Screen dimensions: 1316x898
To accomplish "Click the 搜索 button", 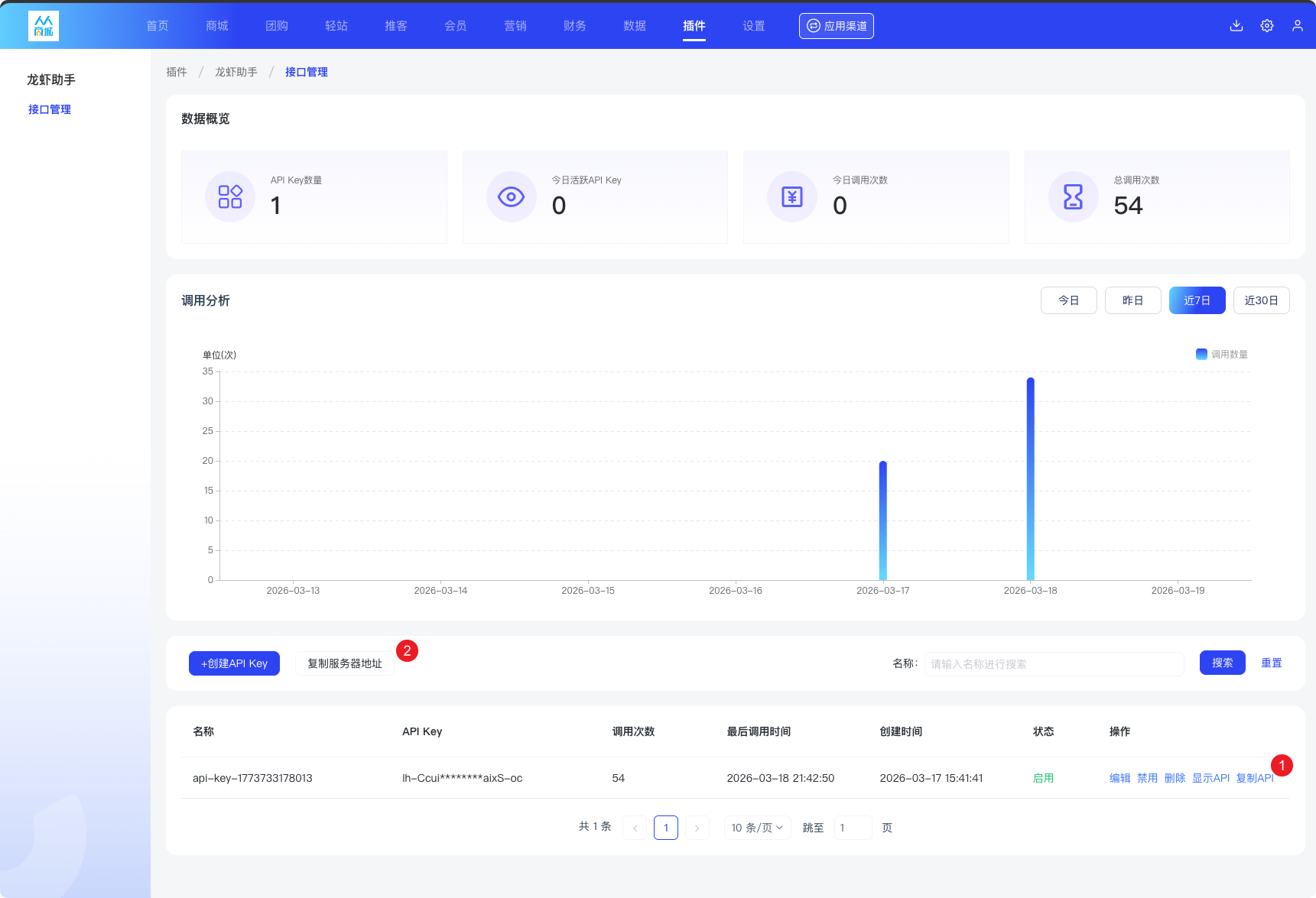I will 1223,663.
